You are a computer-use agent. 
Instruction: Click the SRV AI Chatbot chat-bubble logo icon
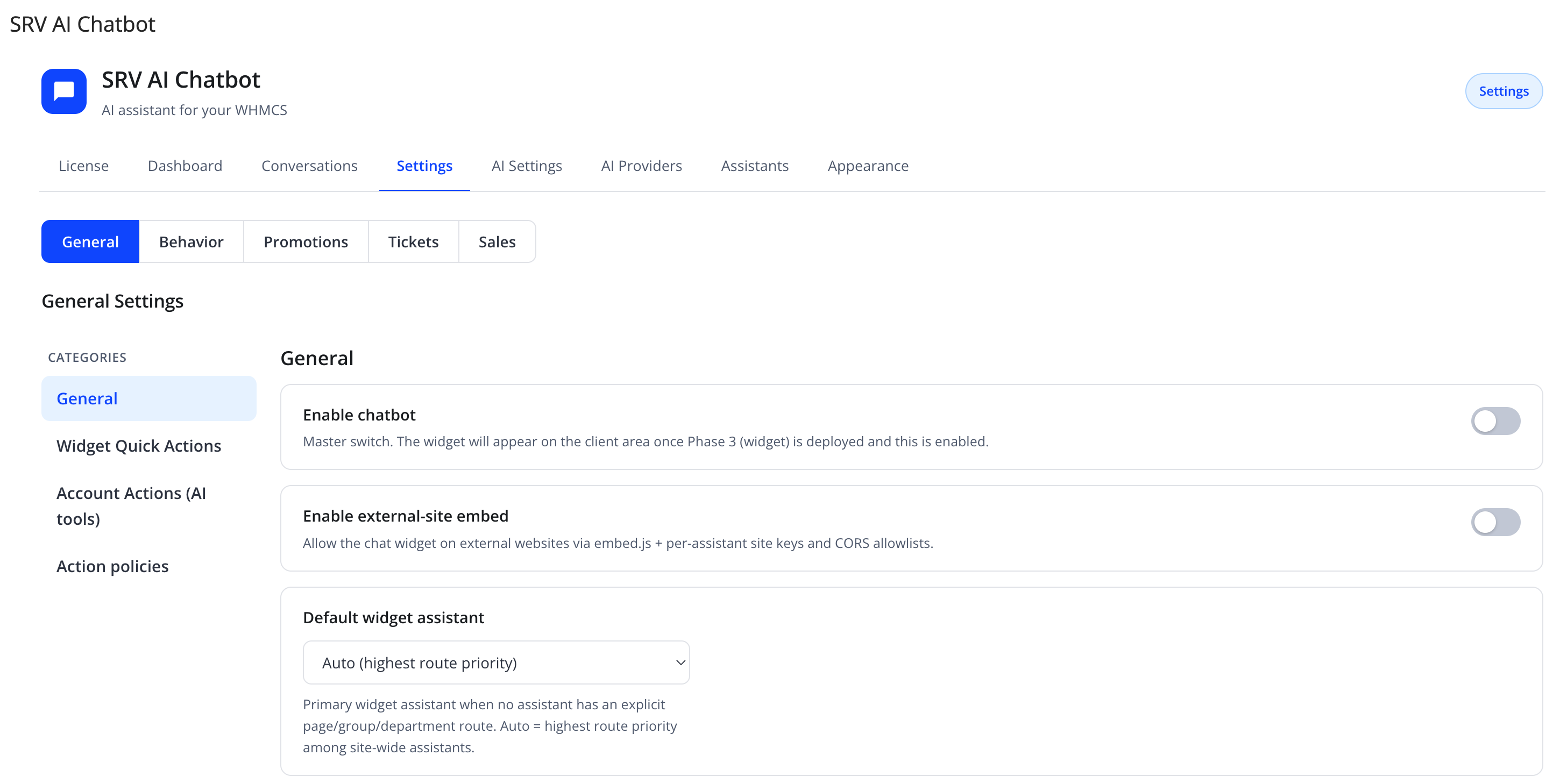pos(63,91)
